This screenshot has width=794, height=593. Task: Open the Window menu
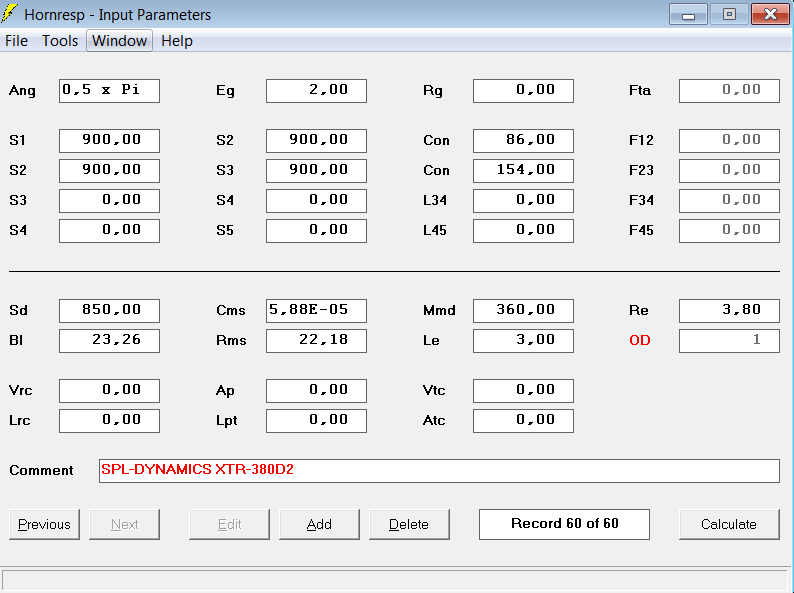120,41
